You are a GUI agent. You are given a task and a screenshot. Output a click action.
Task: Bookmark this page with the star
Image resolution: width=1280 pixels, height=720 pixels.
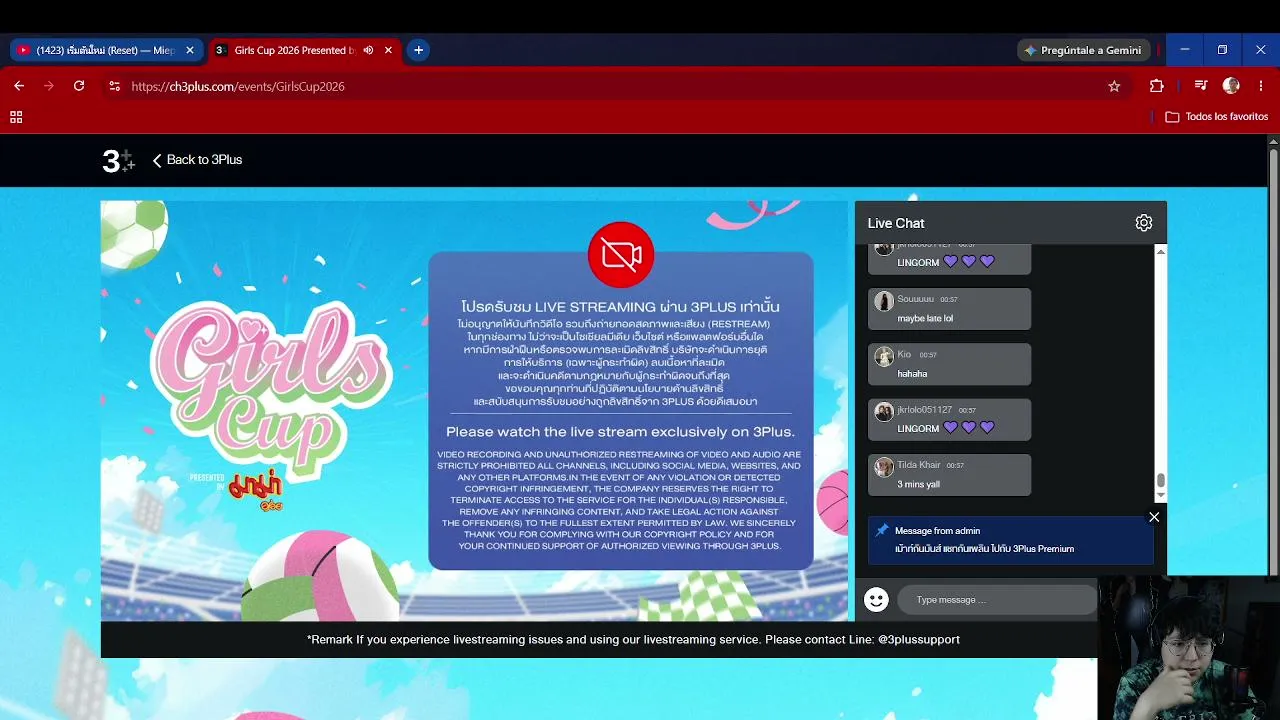1114,86
